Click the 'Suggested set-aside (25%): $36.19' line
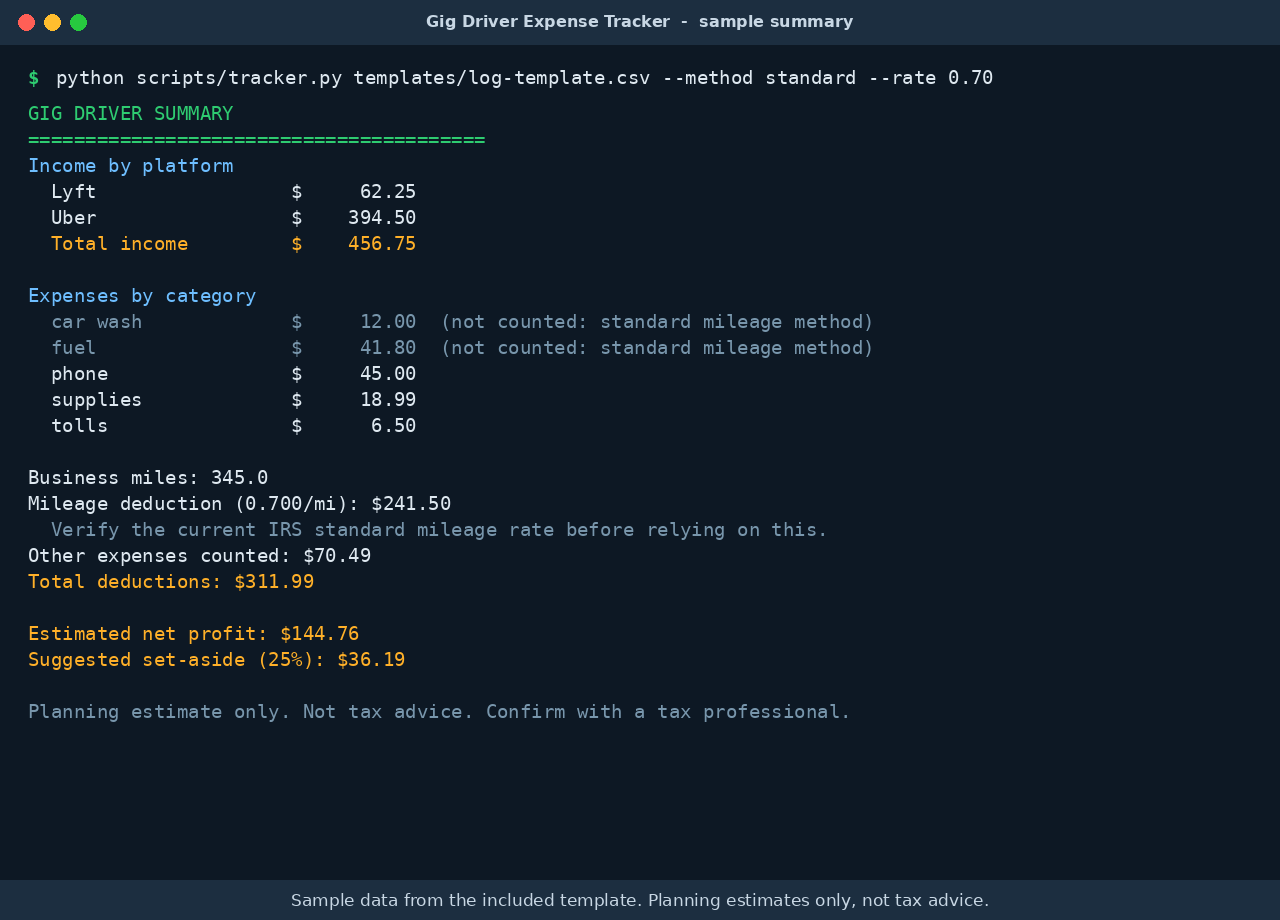Viewport: 1280px width, 920px height. pyautogui.click(x=217, y=660)
